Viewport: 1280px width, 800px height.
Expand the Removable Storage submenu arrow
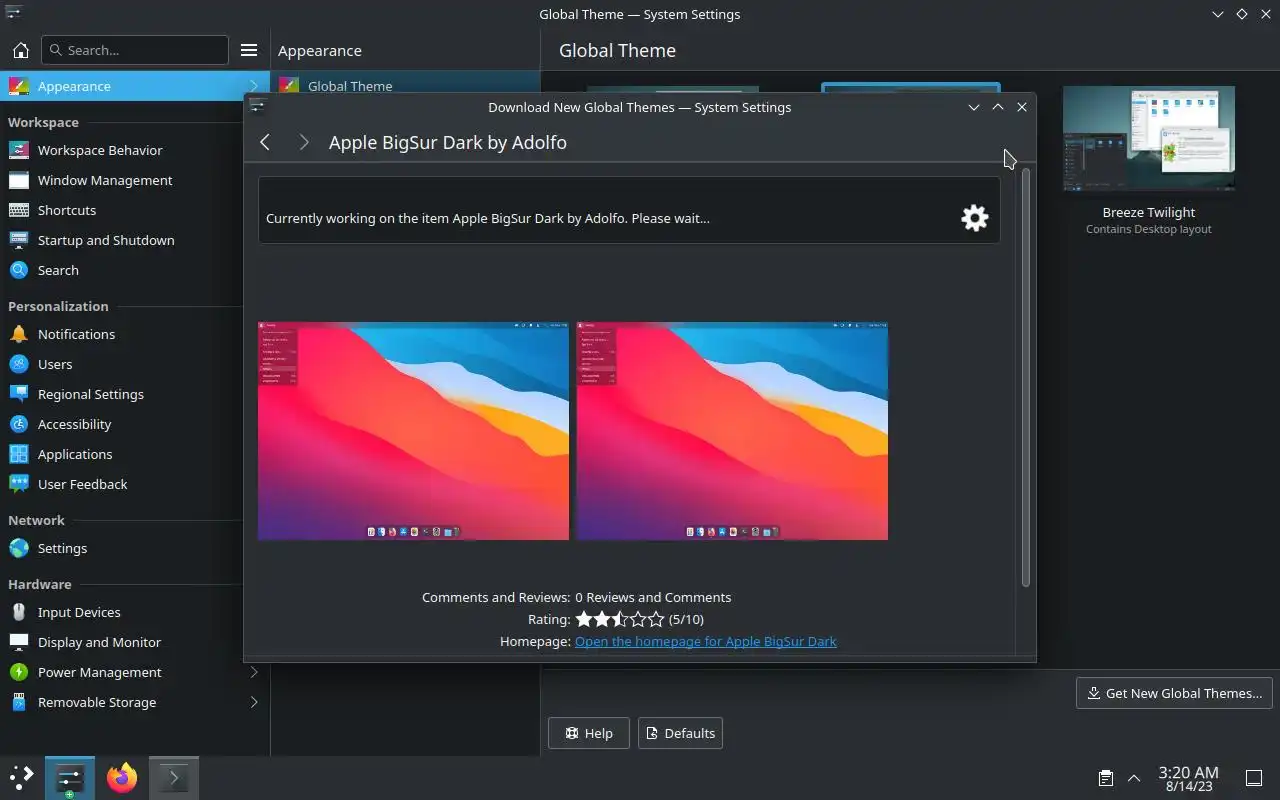point(254,702)
